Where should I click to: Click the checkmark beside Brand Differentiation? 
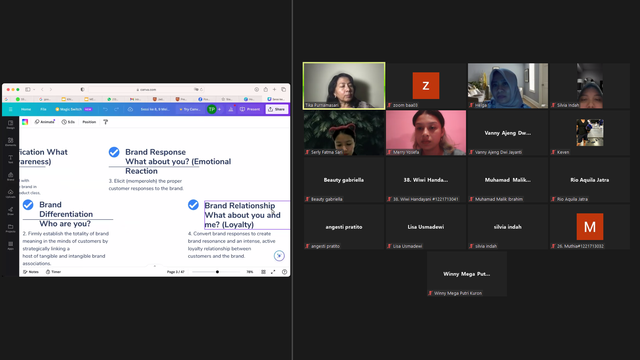click(28, 205)
